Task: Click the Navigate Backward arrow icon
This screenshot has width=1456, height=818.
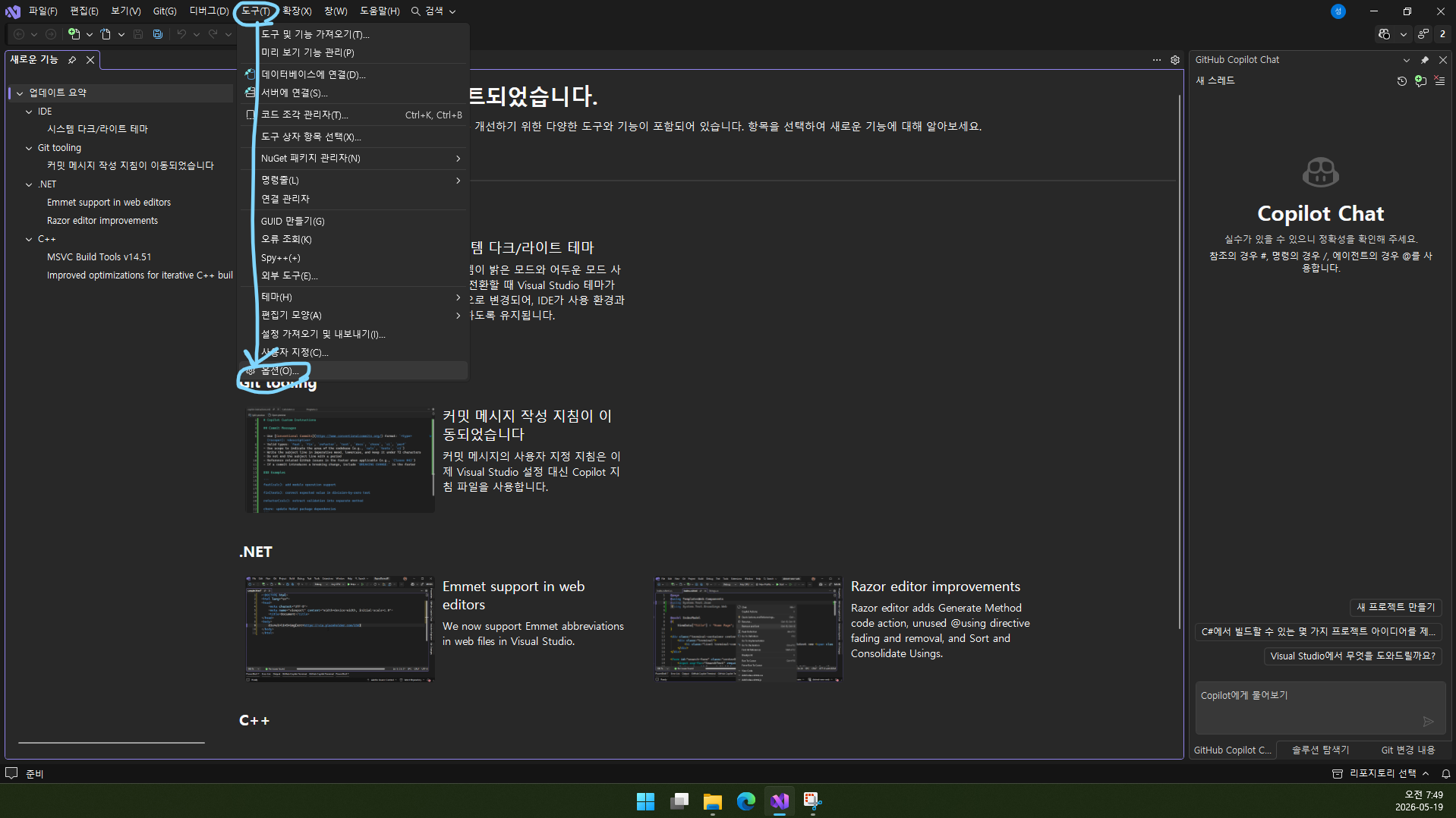Action: click(x=20, y=34)
